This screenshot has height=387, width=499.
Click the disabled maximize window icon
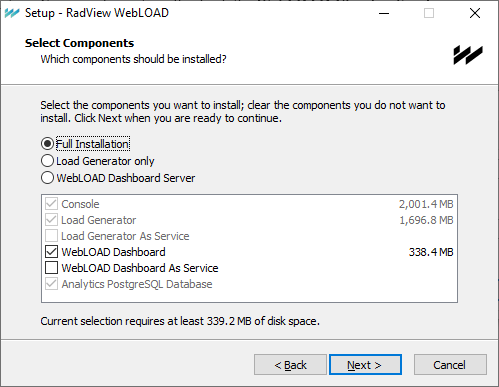click(429, 13)
